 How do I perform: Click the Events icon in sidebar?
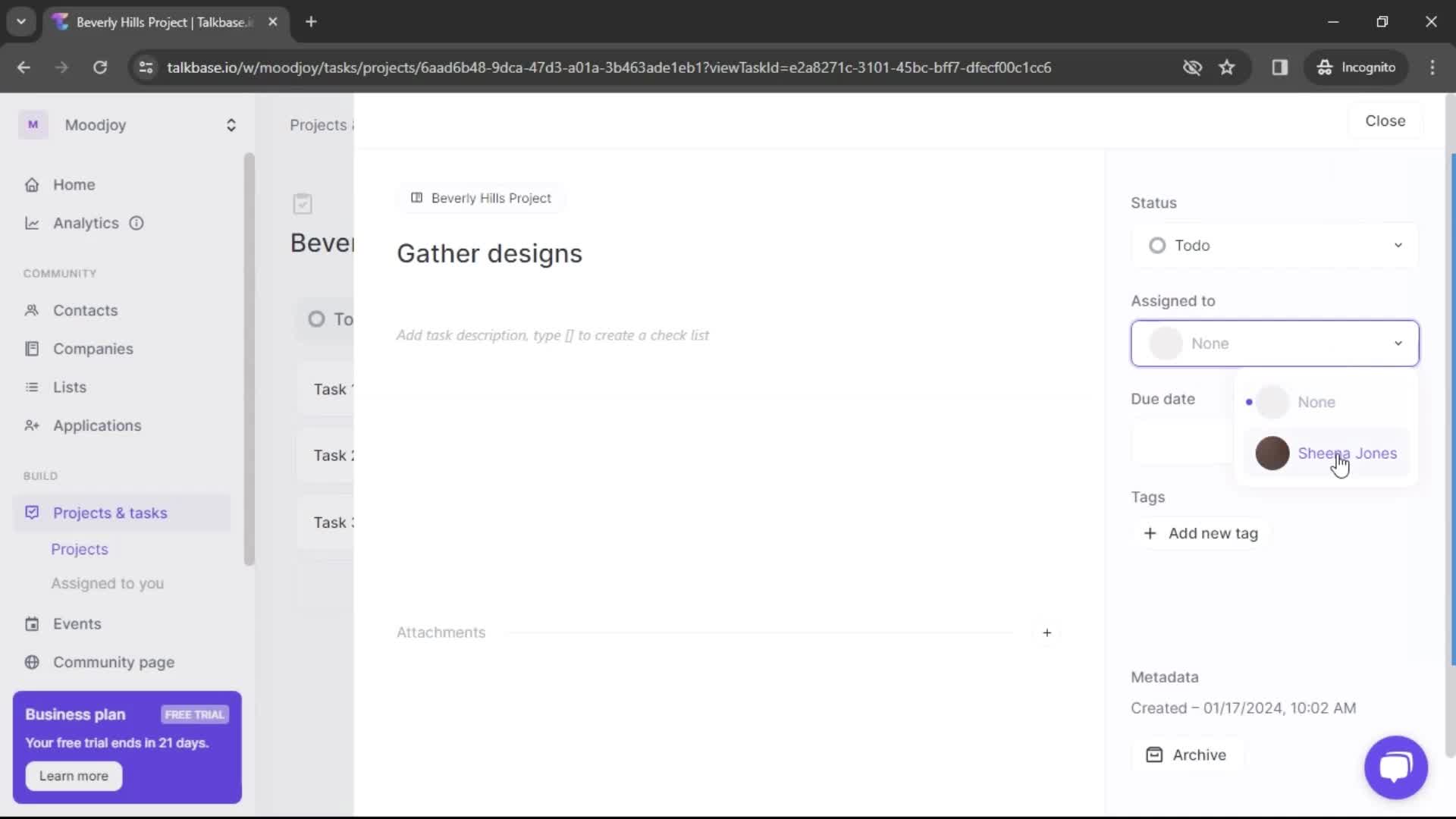tap(31, 623)
